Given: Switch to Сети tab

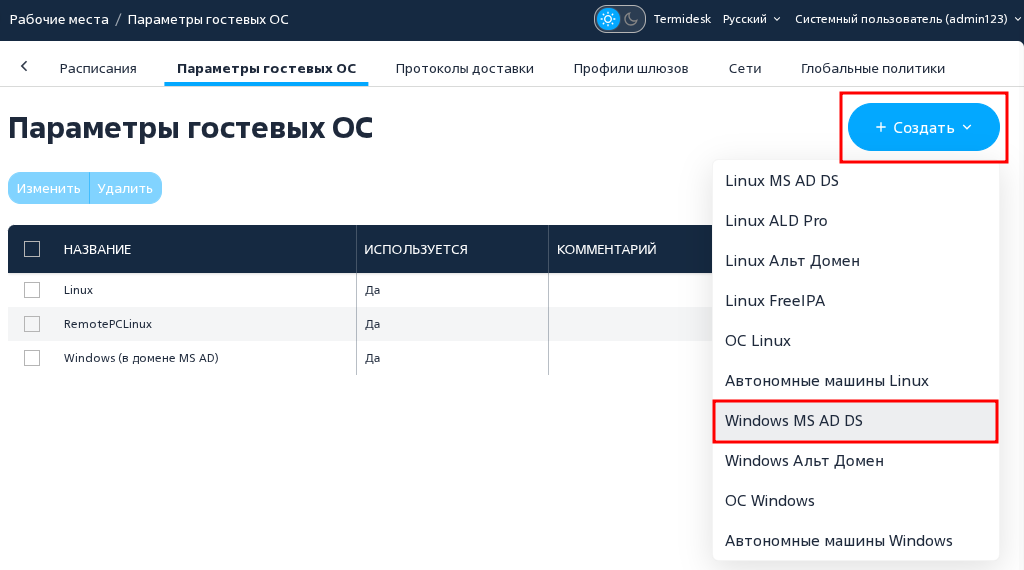Looking at the screenshot, I should pyautogui.click(x=745, y=69).
